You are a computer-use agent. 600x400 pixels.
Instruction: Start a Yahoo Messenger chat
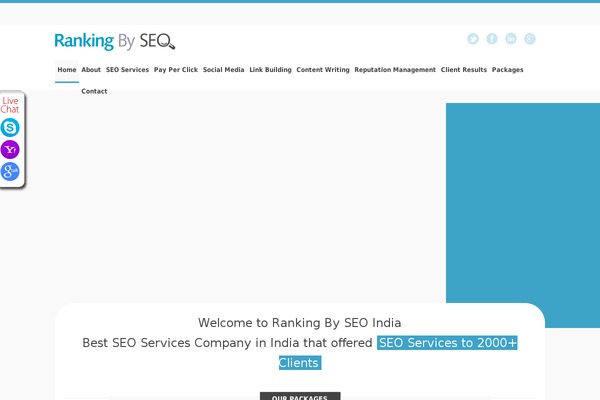(10, 149)
